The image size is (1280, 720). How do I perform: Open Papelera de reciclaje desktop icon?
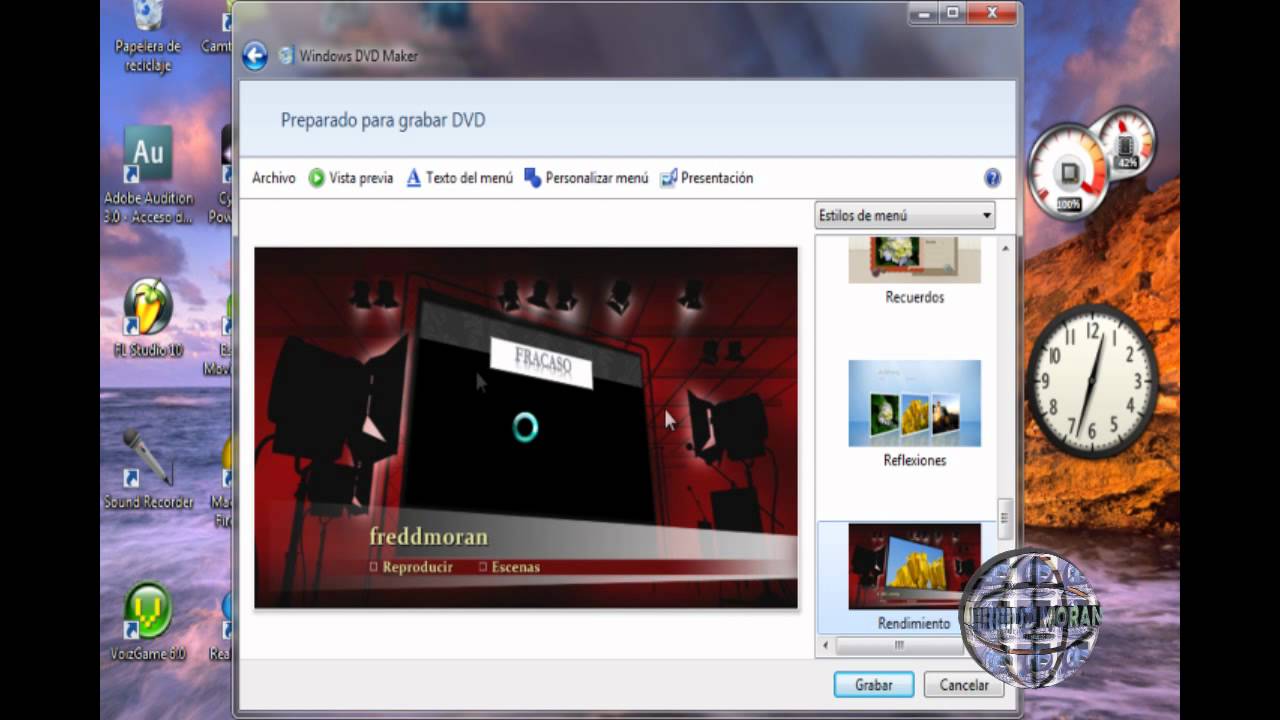tap(148, 38)
